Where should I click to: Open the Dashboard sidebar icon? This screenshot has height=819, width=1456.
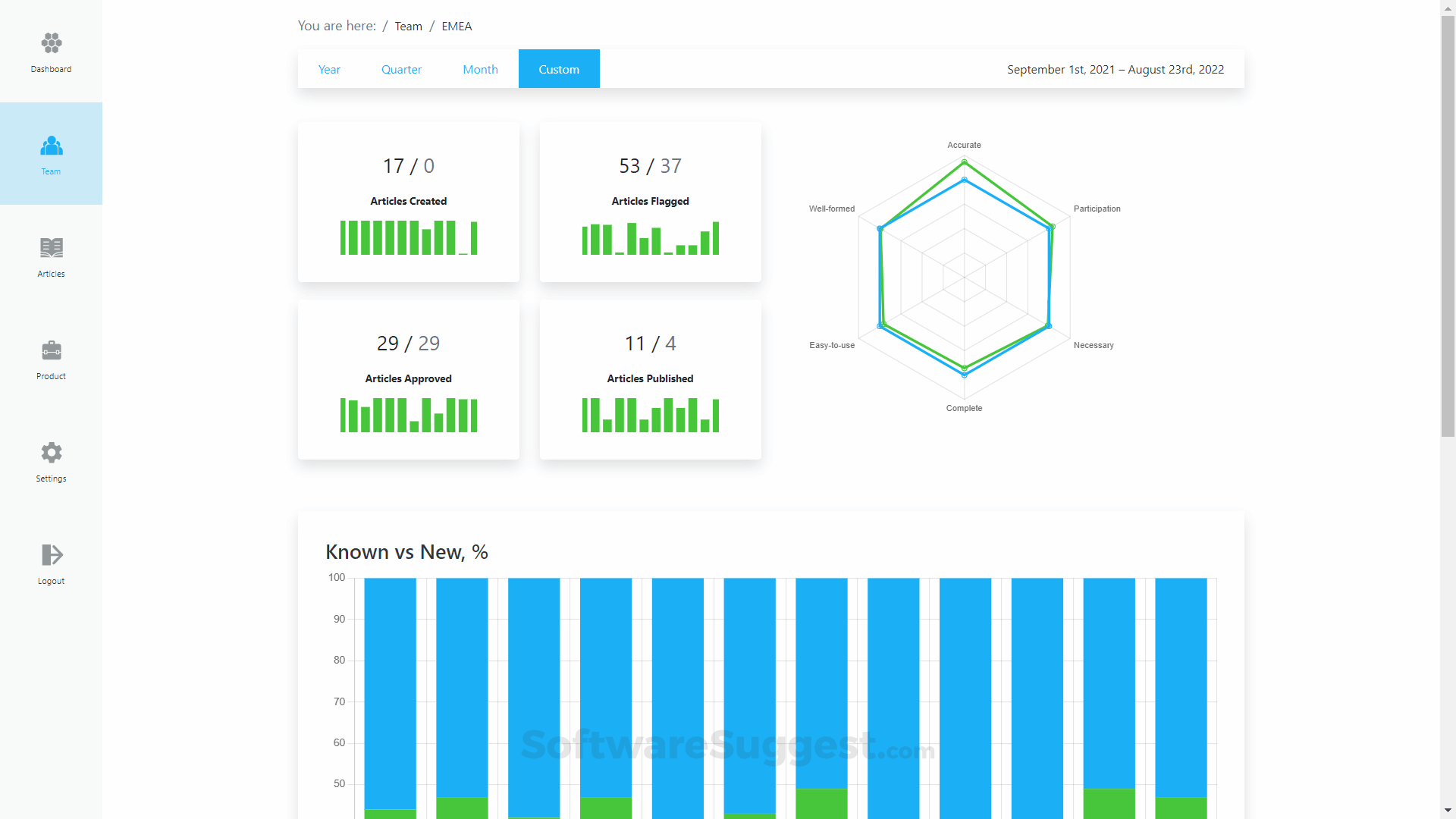coord(52,42)
